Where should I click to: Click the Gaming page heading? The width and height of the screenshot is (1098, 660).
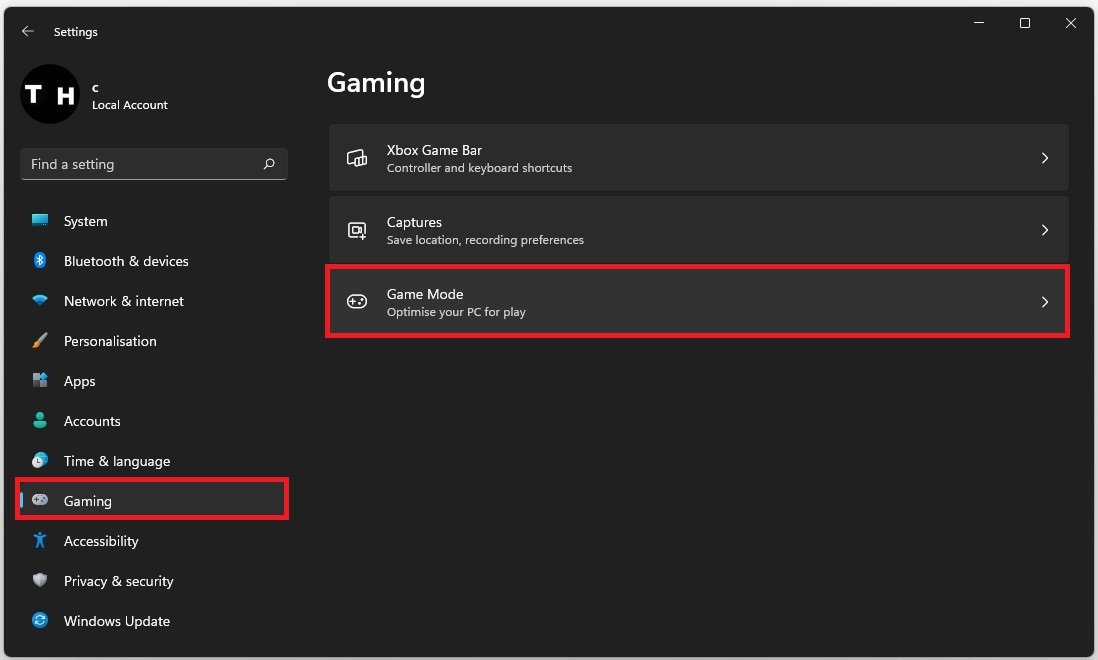376,83
